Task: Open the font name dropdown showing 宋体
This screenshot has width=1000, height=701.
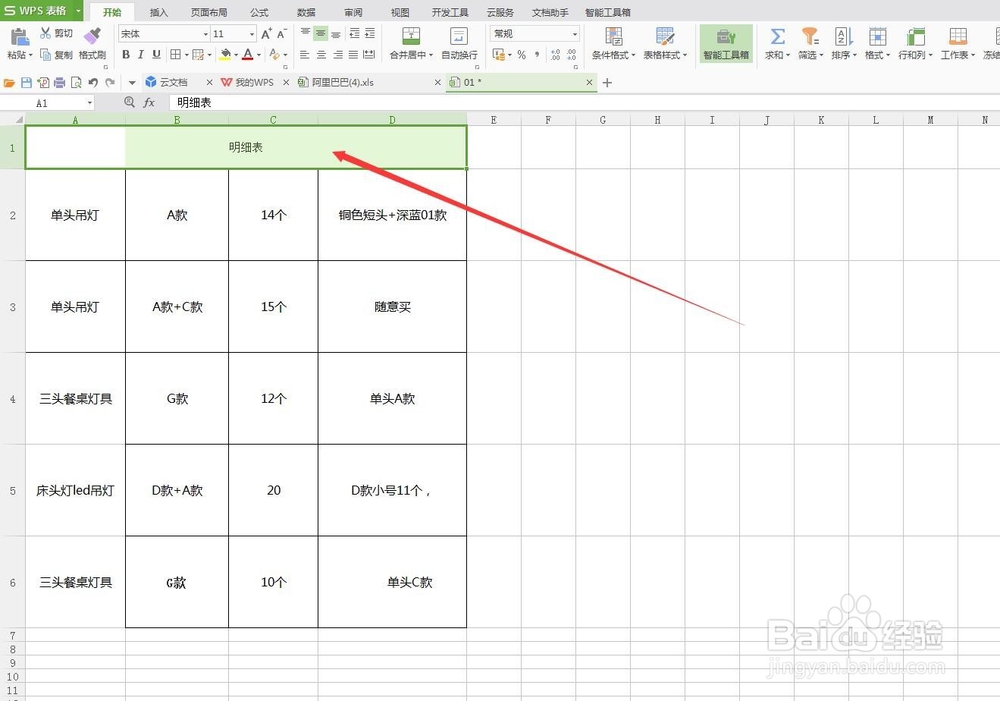Action: pyautogui.click(x=205, y=35)
